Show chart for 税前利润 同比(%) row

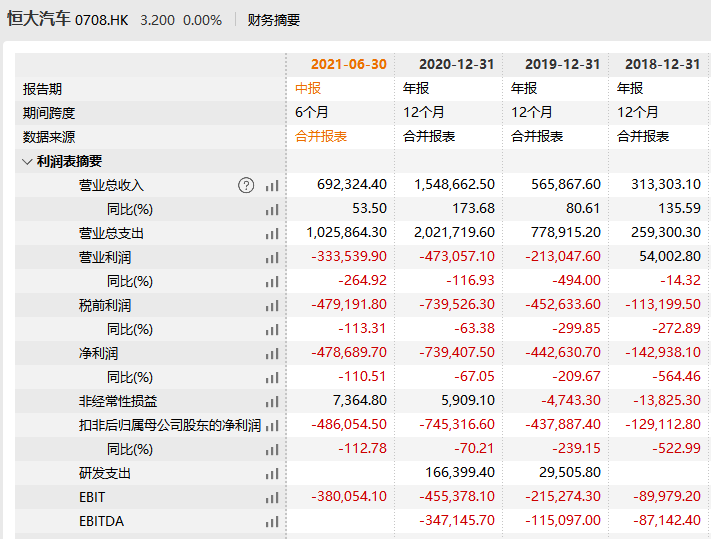272,330
